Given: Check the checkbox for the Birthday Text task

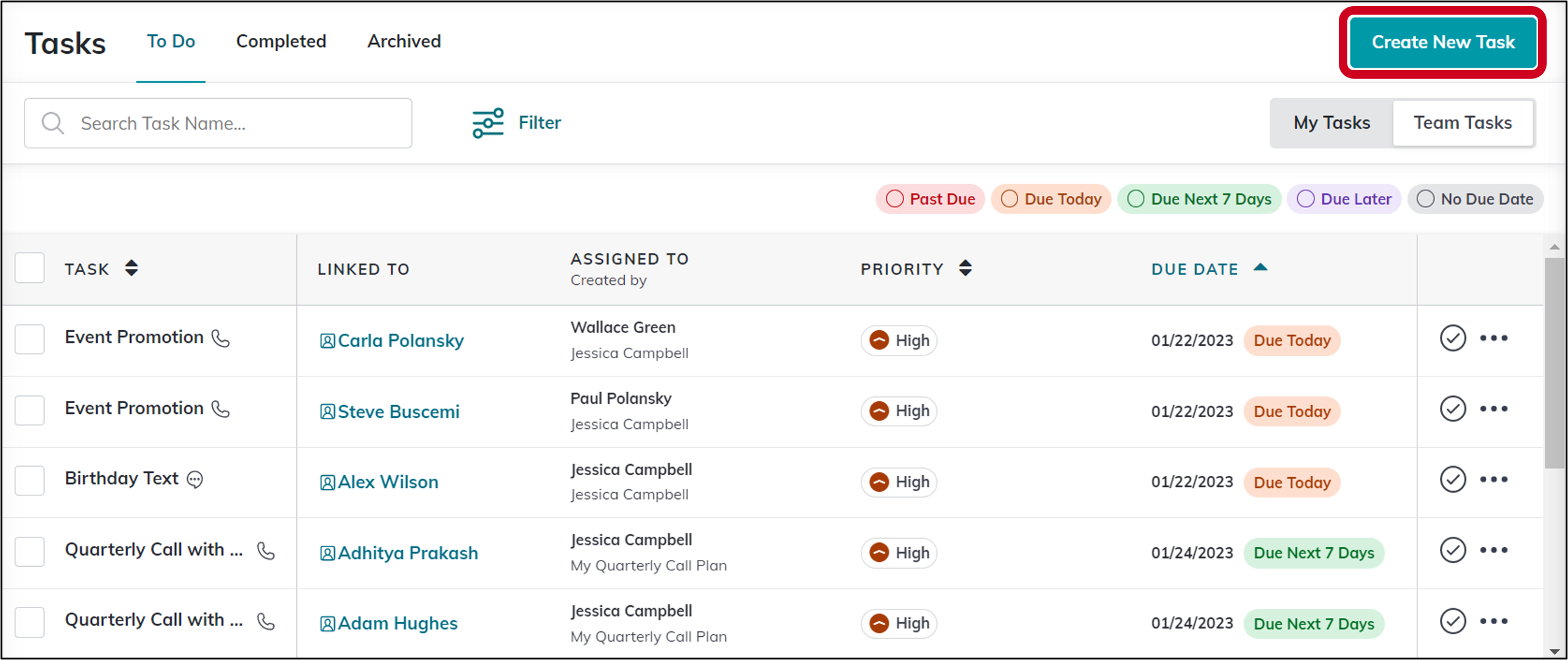Looking at the screenshot, I should coord(29,480).
